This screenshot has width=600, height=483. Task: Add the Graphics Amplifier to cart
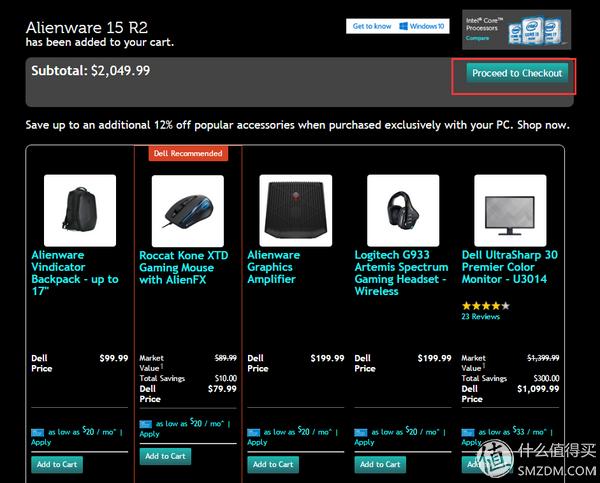pyautogui.click(x=273, y=464)
